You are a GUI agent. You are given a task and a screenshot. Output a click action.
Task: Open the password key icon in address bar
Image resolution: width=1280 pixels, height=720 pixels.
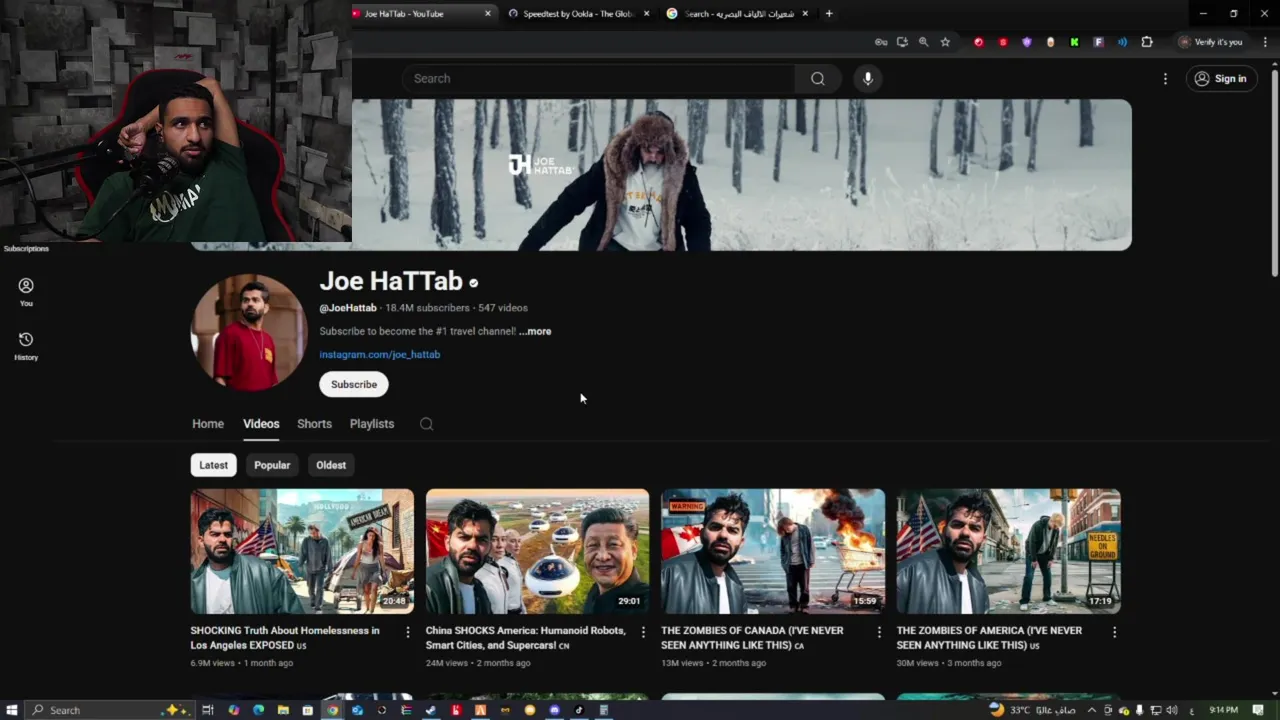(x=880, y=42)
